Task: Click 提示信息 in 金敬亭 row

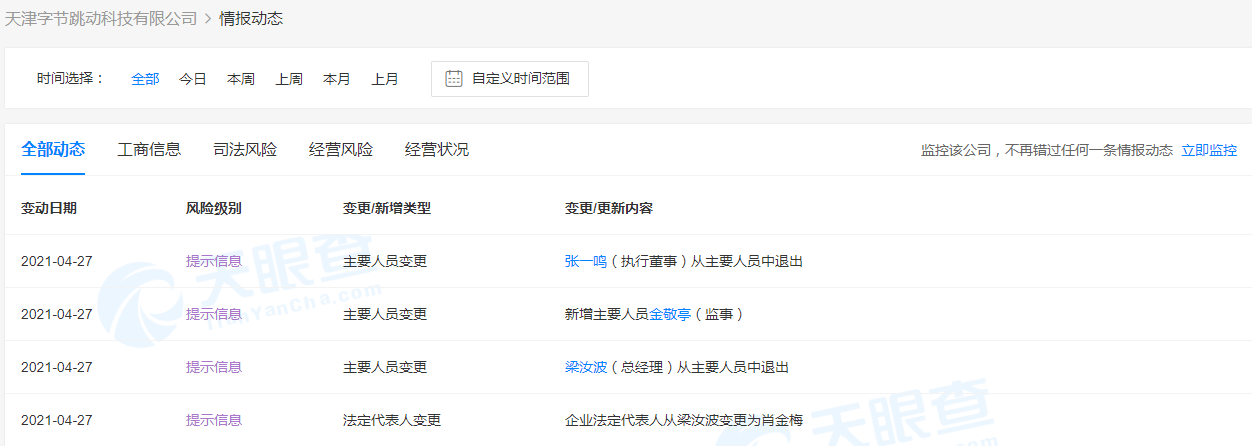Action: click(x=214, y=314)
